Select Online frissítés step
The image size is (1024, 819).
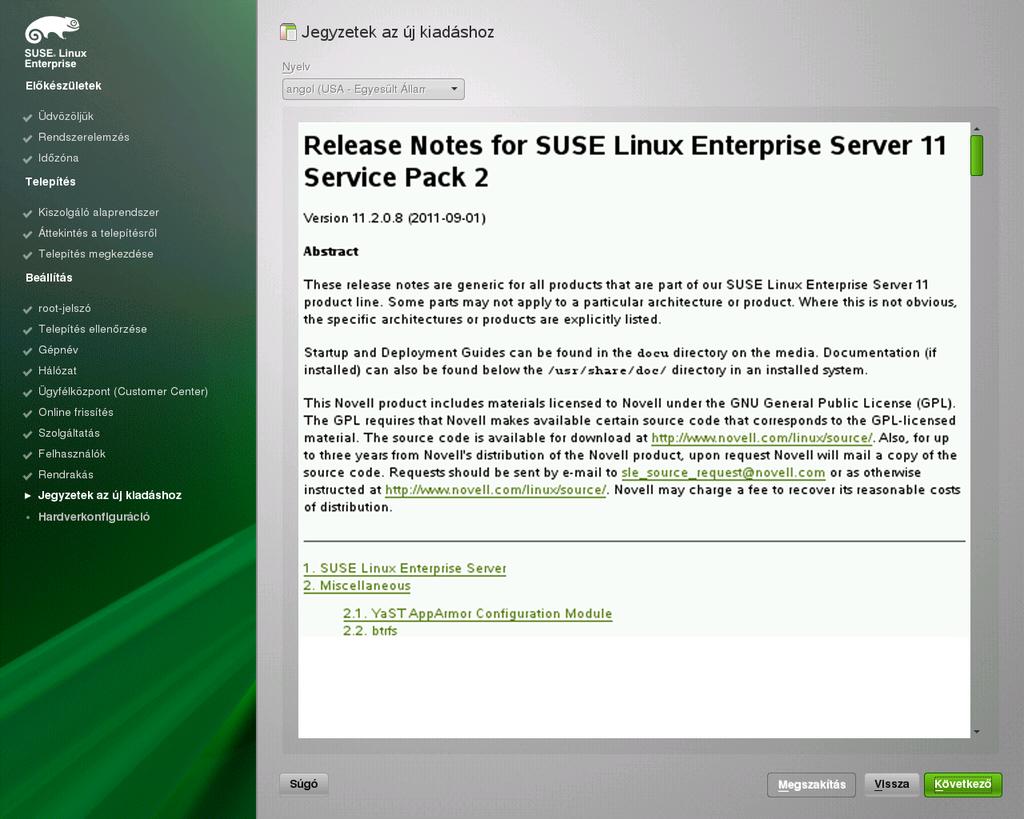(76, 412)
